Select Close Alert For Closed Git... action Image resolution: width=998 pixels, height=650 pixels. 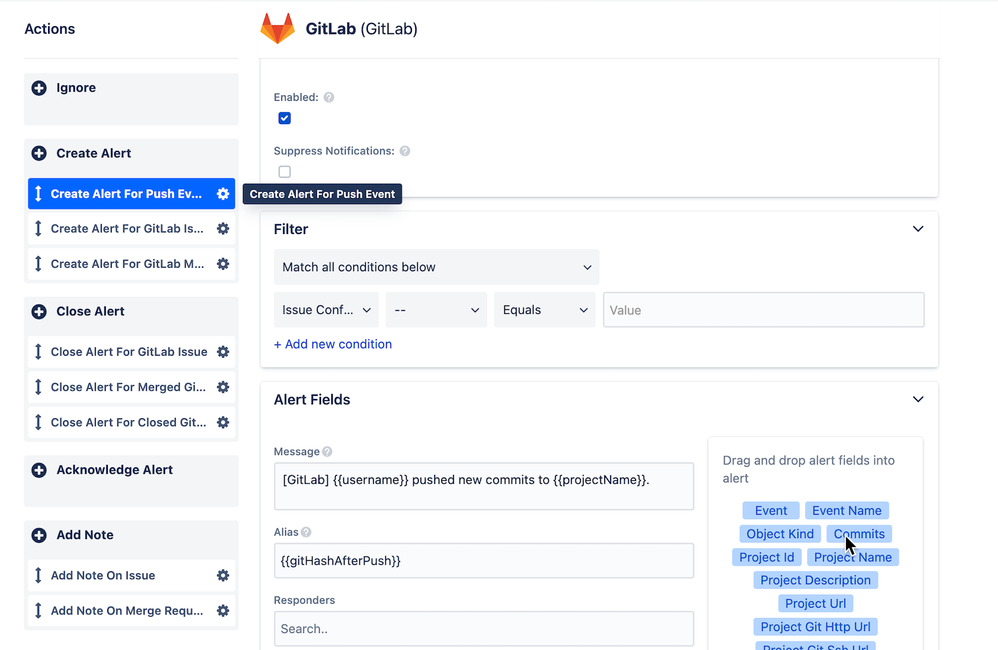point(132,422)
